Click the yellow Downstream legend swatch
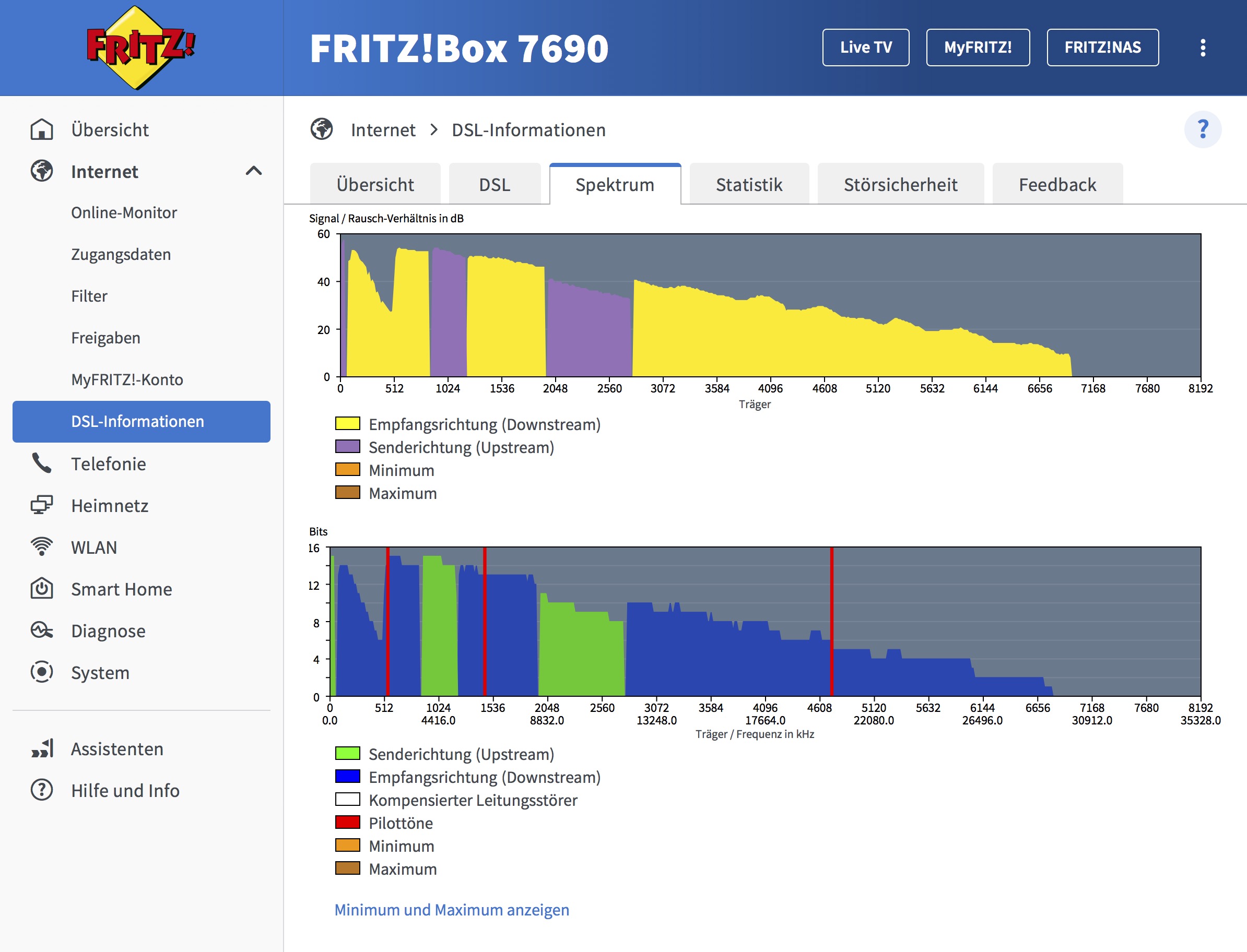The image size is (1247, 952). point(347,424)
